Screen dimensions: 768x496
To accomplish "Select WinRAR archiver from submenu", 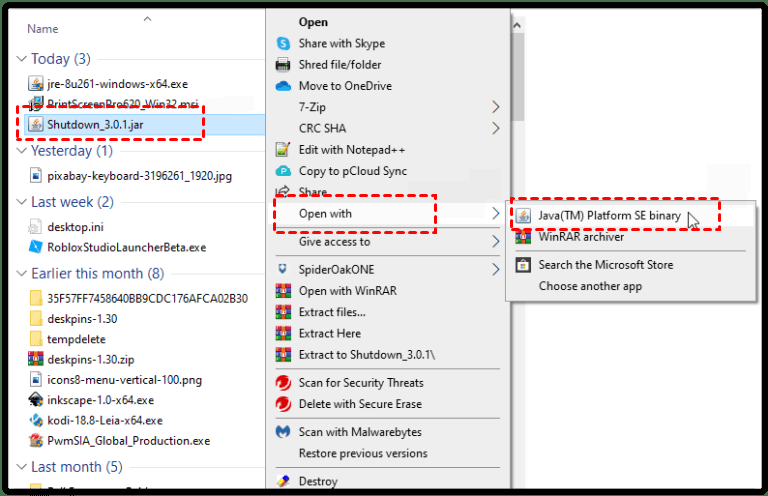I will (x=581, y=237).
